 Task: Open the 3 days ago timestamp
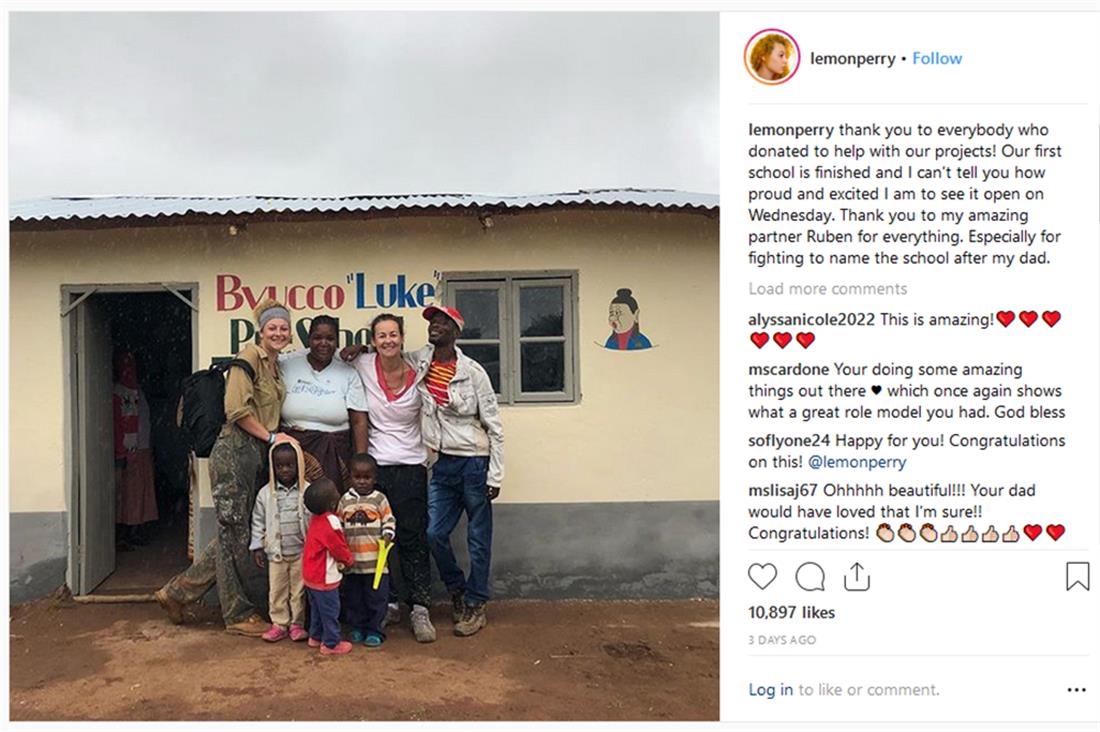pyautogui.click(x=782, y=640)
